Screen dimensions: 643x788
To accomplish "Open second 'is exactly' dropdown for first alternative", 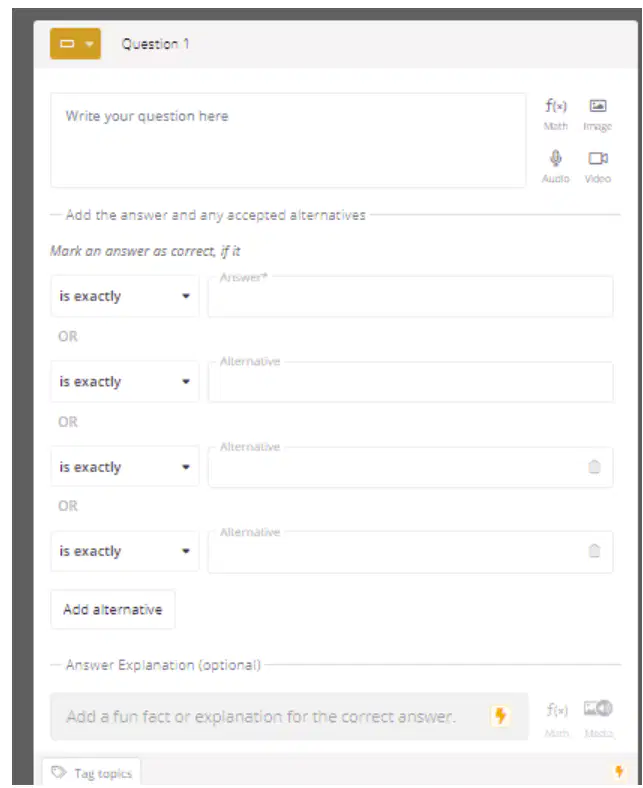I will [125, 381].
